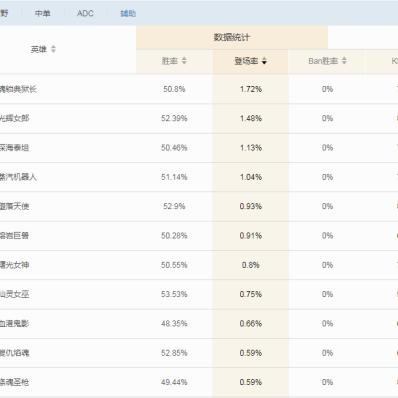
Task: Click win rate value 48.35%
Action: tap(174, 324)
